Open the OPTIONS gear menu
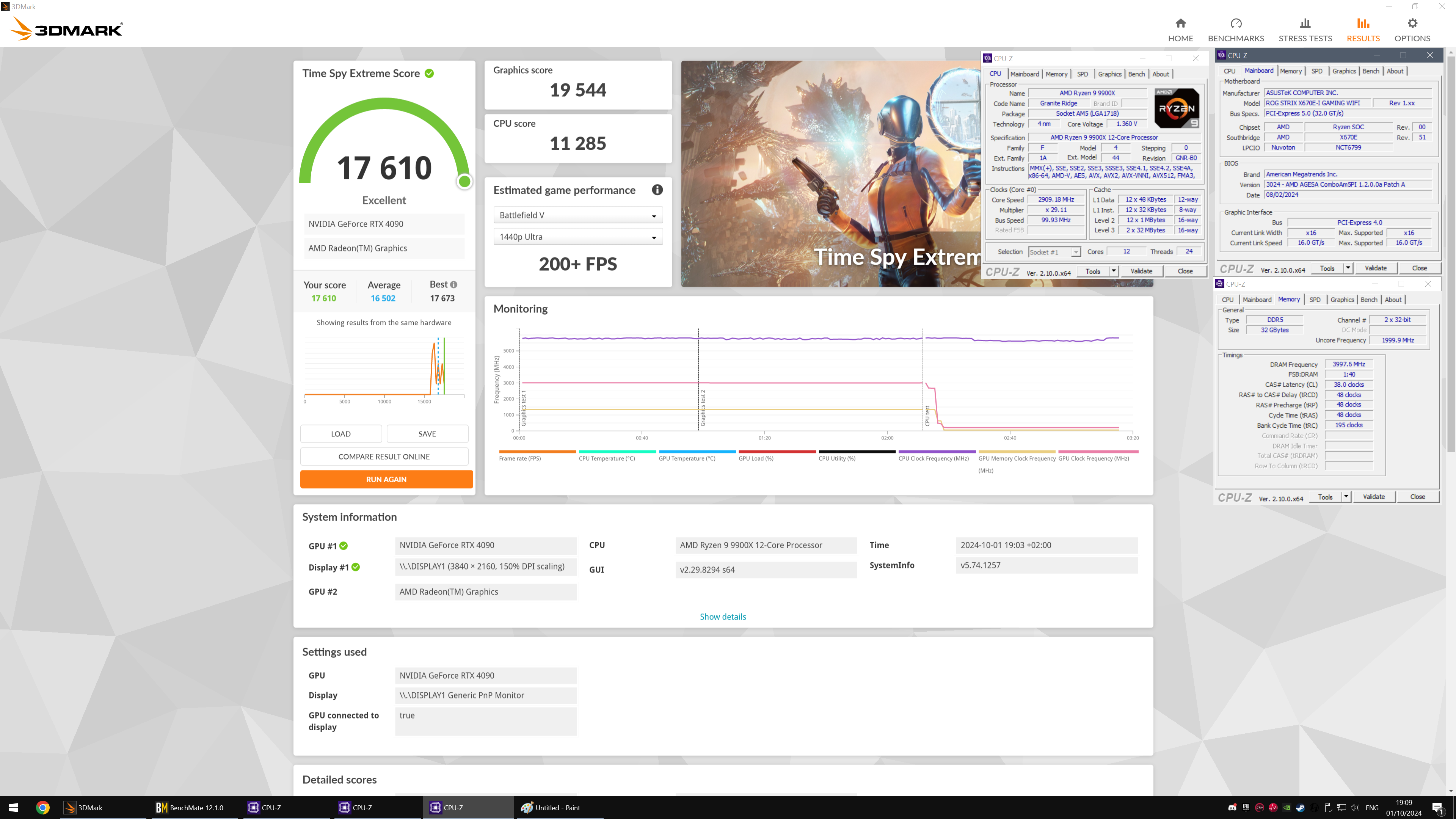 [x=1412, y=30]
